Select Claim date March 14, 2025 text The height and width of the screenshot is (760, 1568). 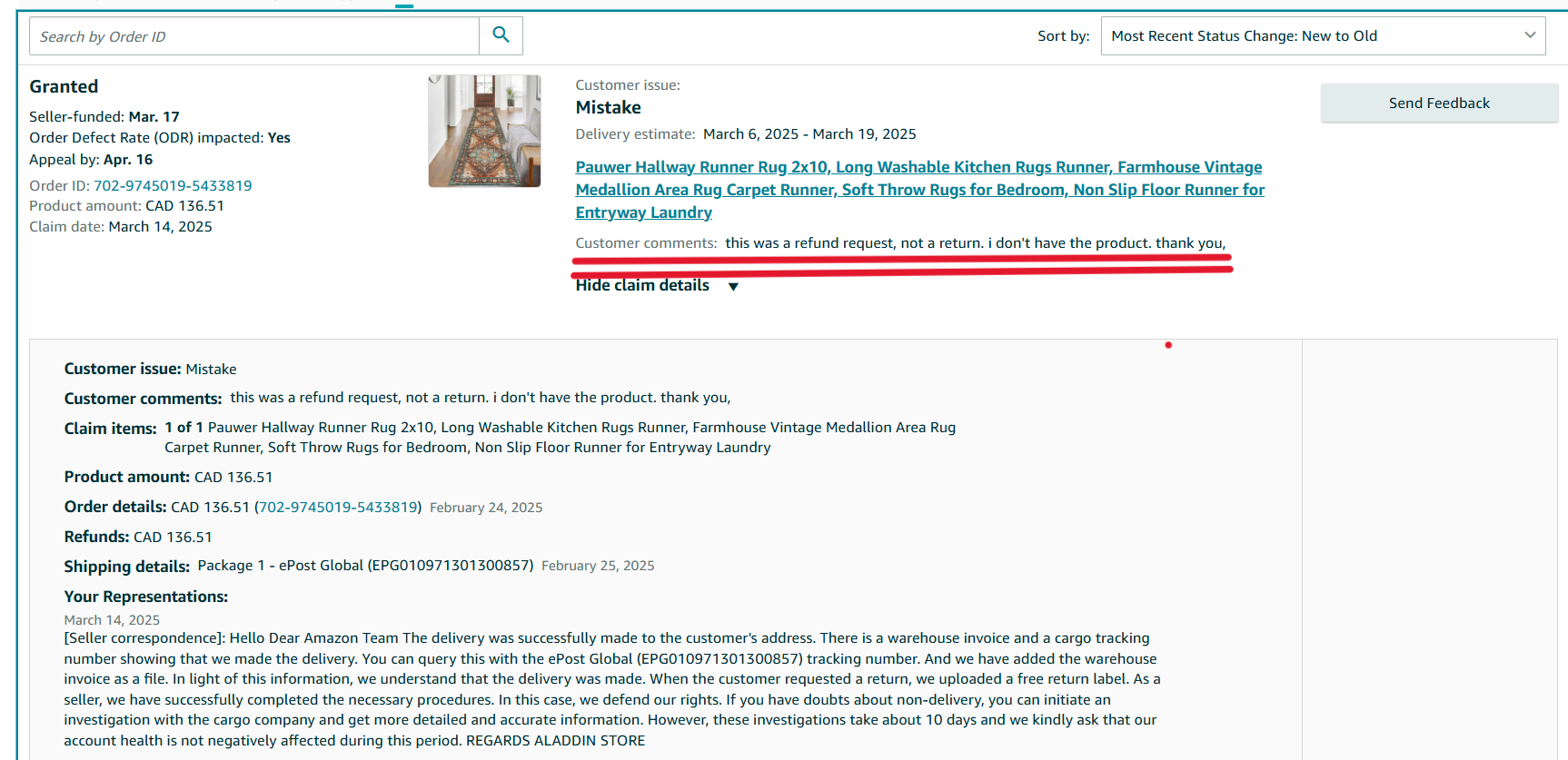point(121,227)
